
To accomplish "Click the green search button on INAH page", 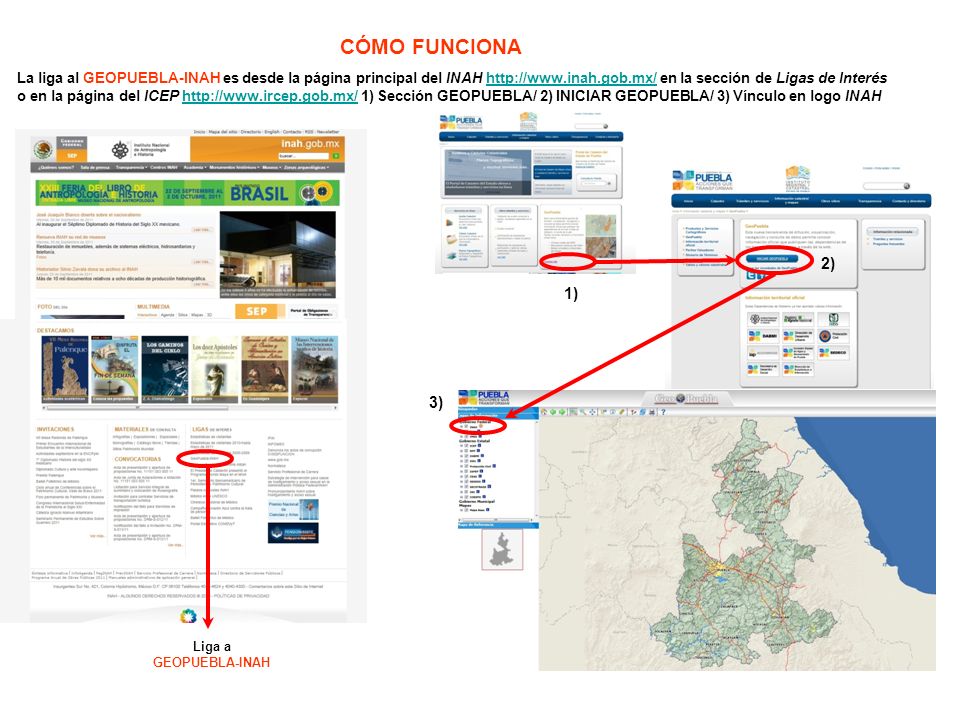I will (x=336, y=156).
